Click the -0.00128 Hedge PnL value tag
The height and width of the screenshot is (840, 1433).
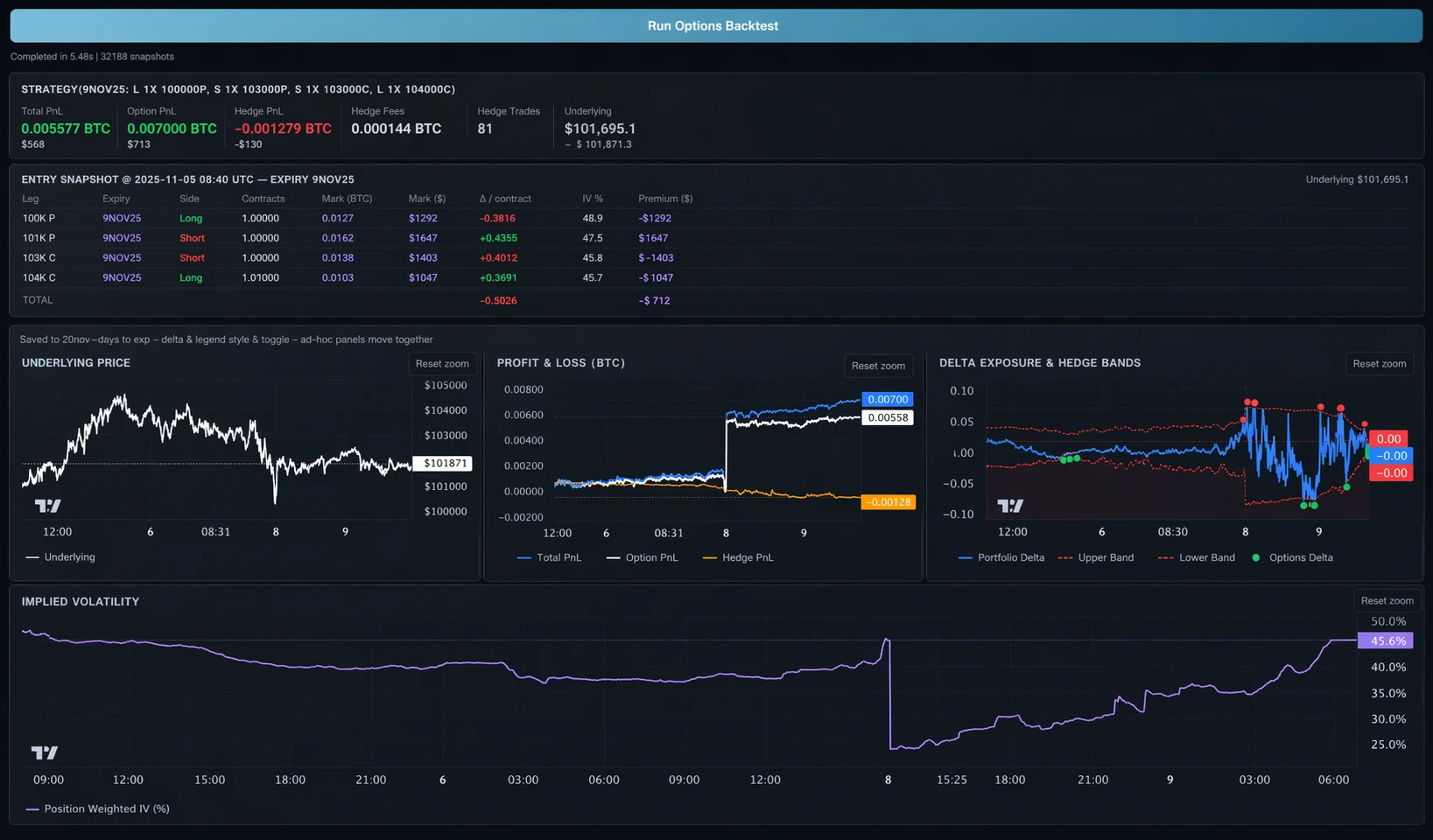tap(889, 502)
